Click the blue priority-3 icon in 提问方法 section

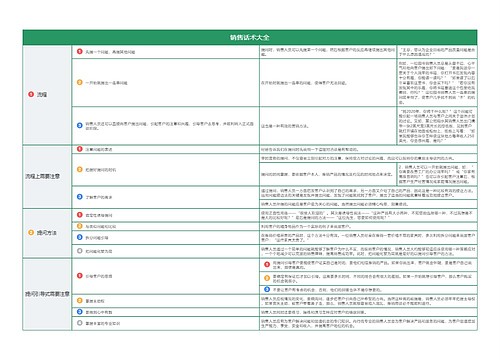click(80, 237)
